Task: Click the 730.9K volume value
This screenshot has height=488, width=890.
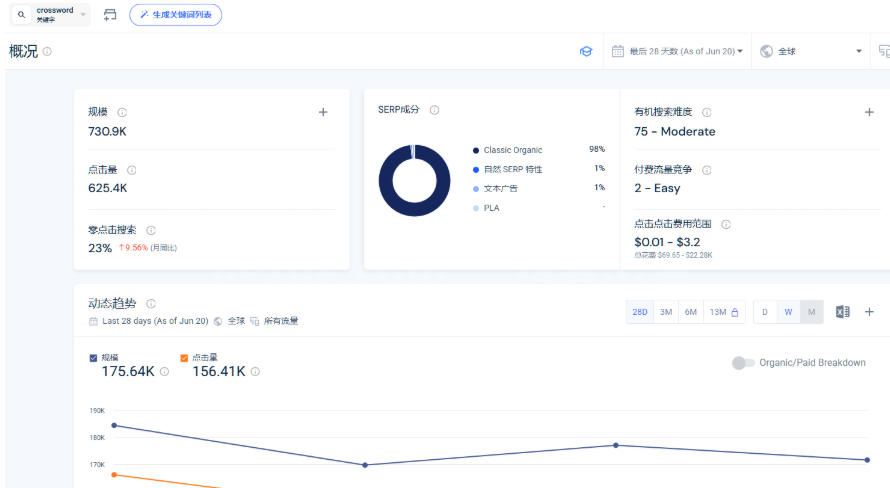Action: (107, 132)
